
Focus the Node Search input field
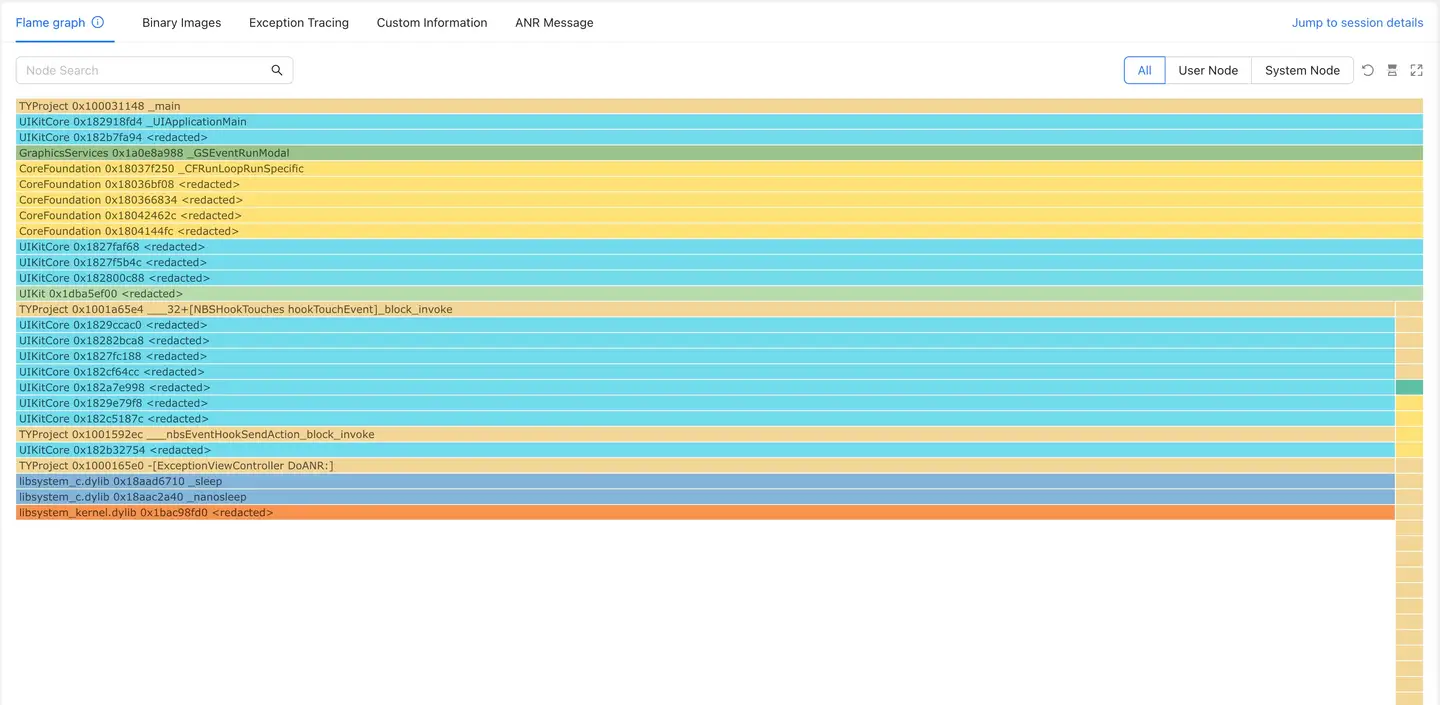(140, 70)
